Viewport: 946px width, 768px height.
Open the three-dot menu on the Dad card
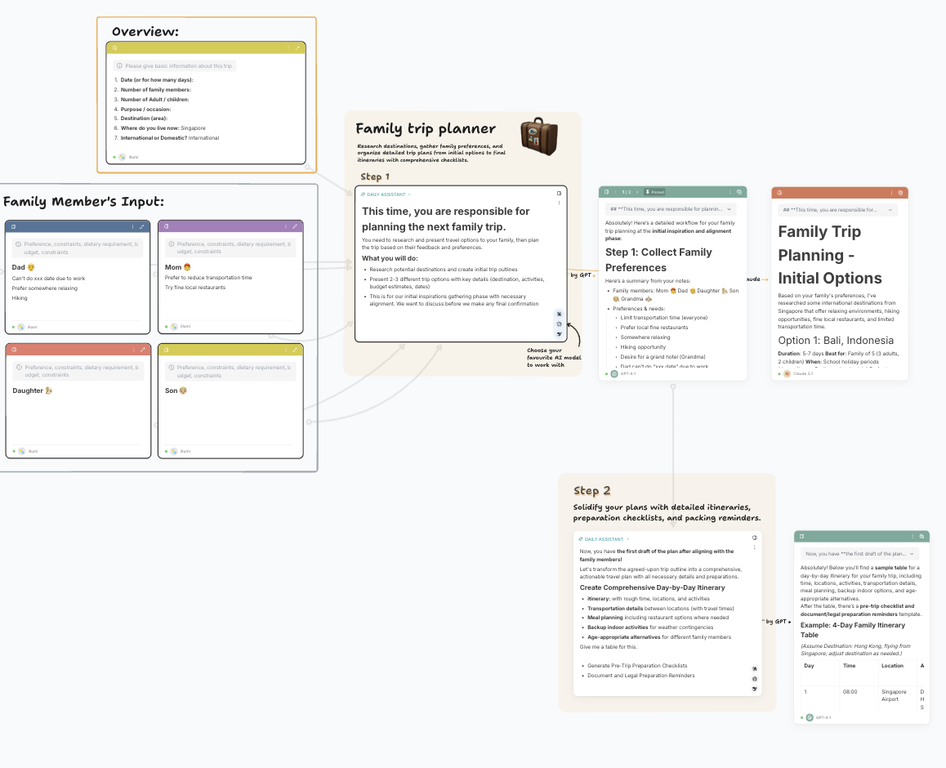(x=132, y=227)
